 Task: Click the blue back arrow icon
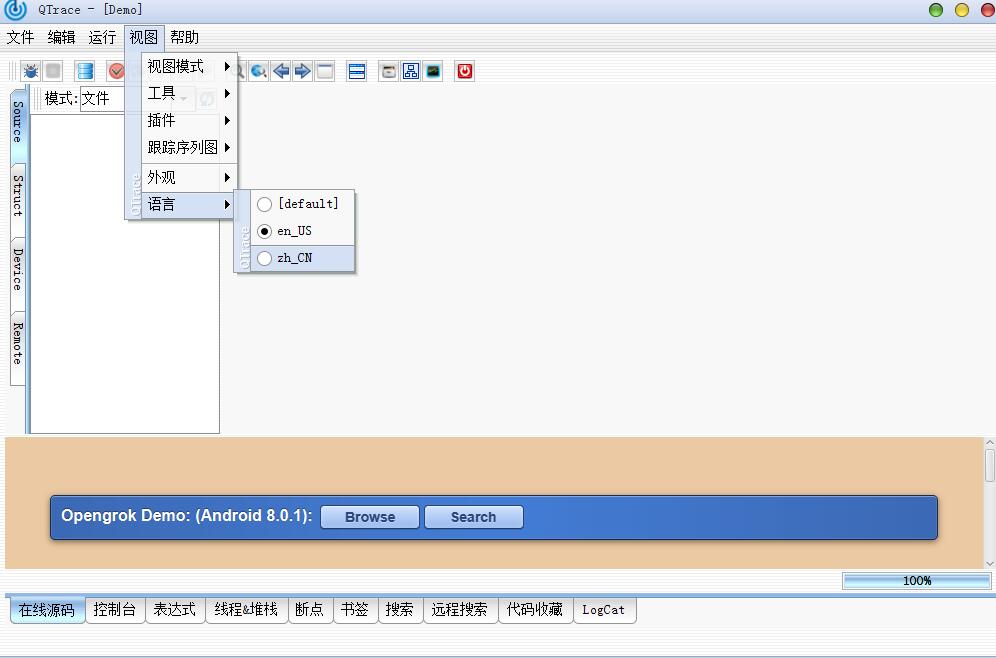pyautogui.click(x=281, y=71)
